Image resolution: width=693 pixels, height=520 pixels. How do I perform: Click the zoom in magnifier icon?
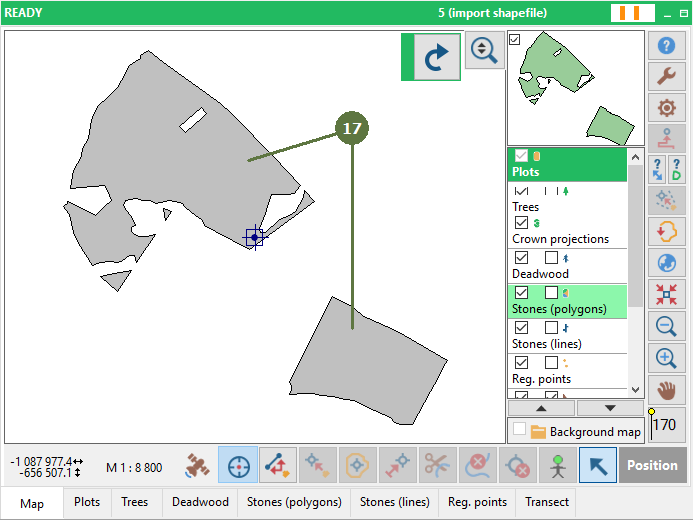(x=666, y=357)
